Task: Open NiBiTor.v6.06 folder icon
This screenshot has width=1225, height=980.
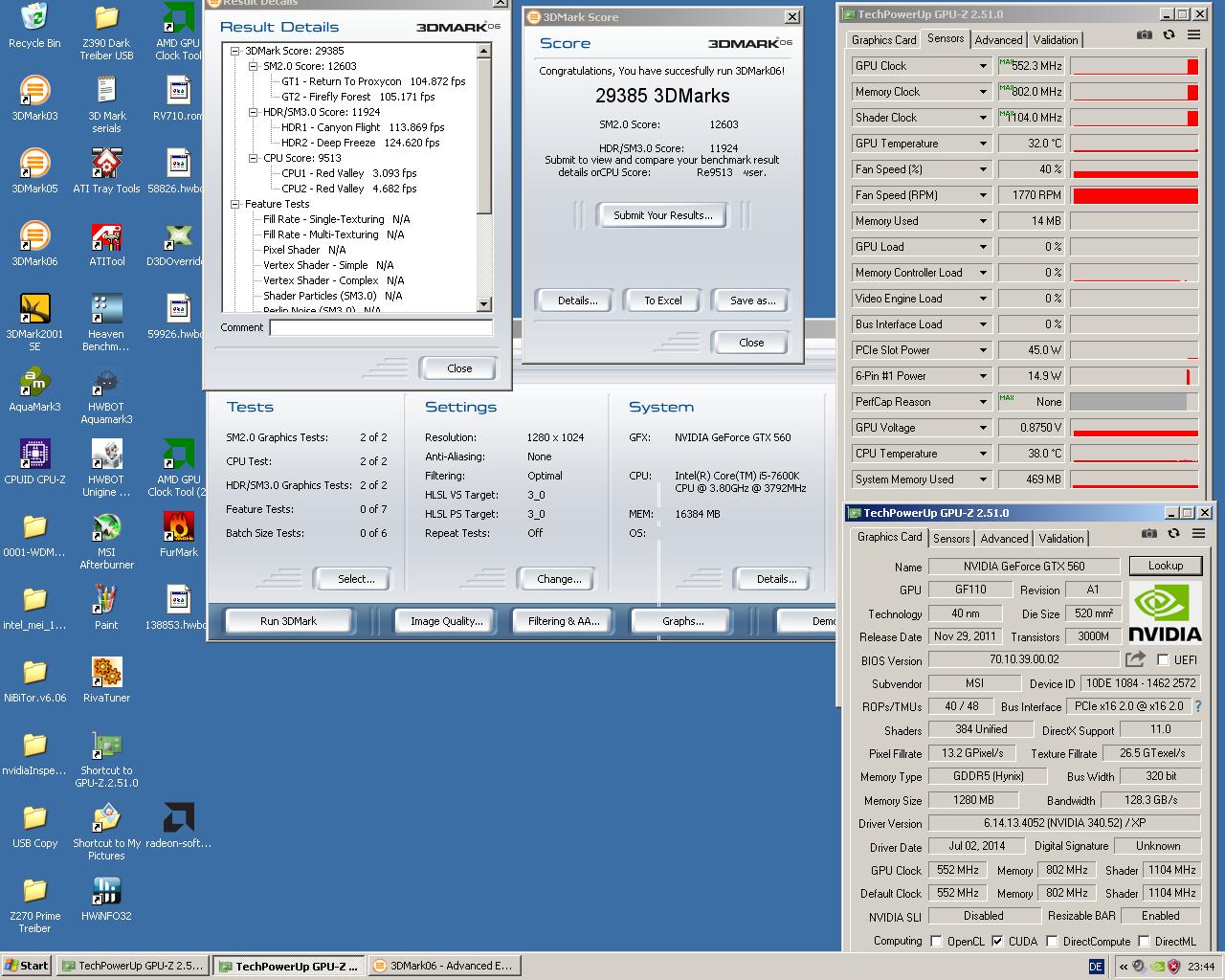Action: click(x=34, y=680)
